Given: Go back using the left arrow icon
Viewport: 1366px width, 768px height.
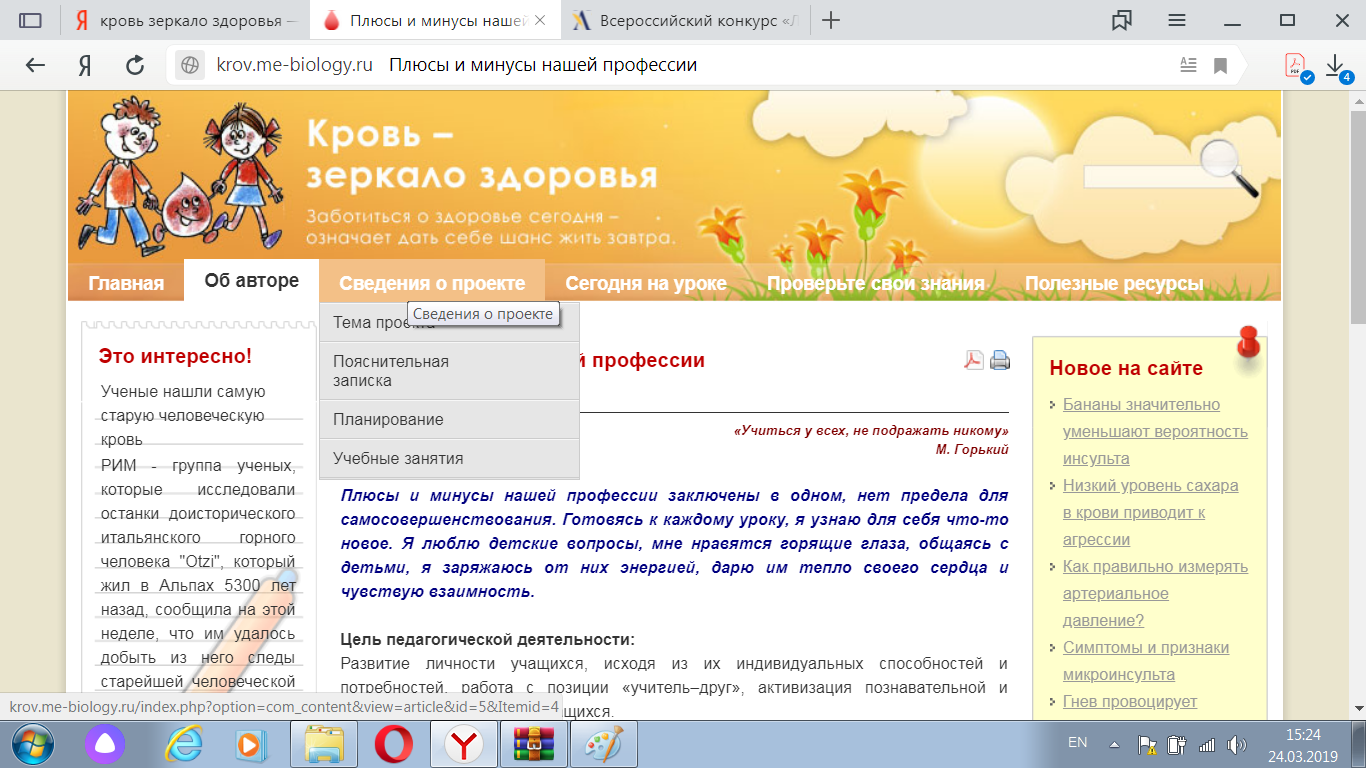Looking at the screenshot, I should pos(35,65).
